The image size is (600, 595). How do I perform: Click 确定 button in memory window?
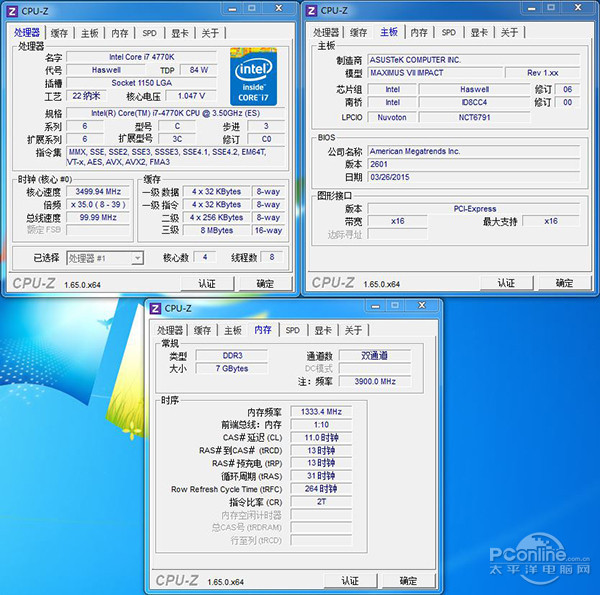(408, 581)
